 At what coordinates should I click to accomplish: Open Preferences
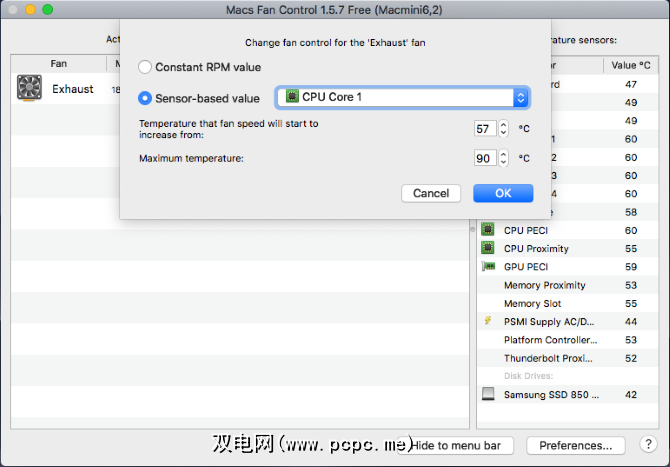(576, 446)
